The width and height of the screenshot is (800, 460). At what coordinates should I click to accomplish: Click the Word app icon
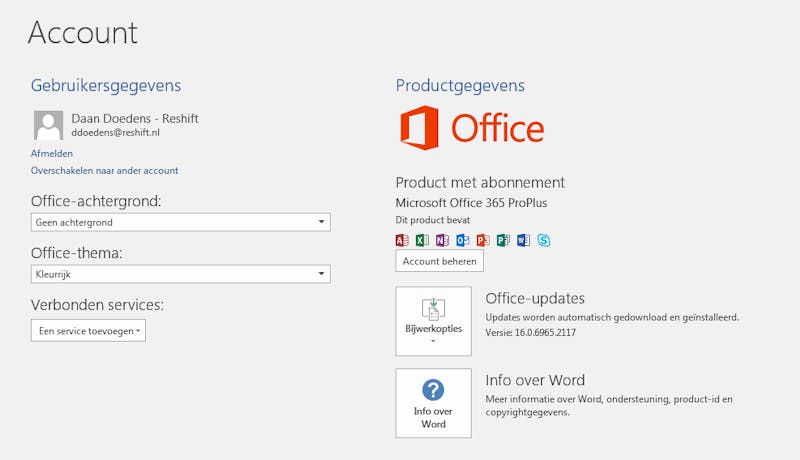coord(523,240)
